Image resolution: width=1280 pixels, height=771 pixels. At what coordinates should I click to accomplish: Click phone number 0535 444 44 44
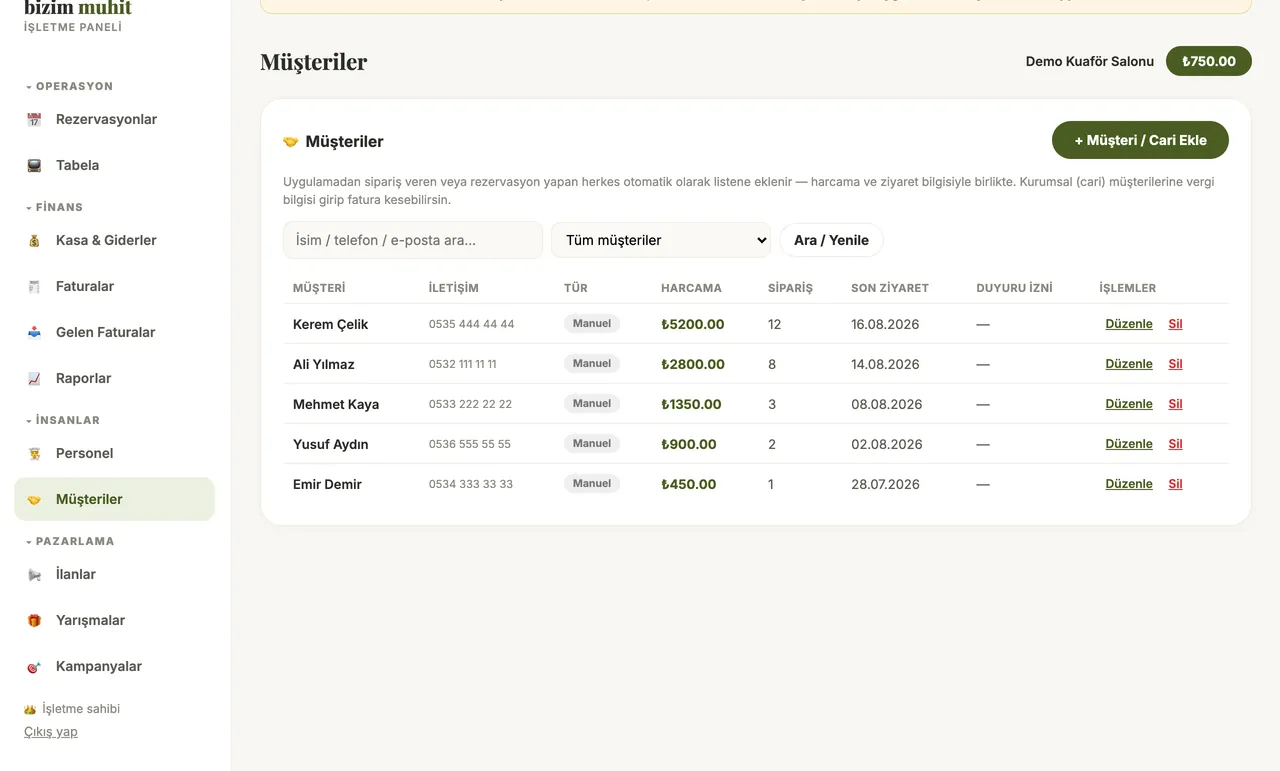point(472,324)
